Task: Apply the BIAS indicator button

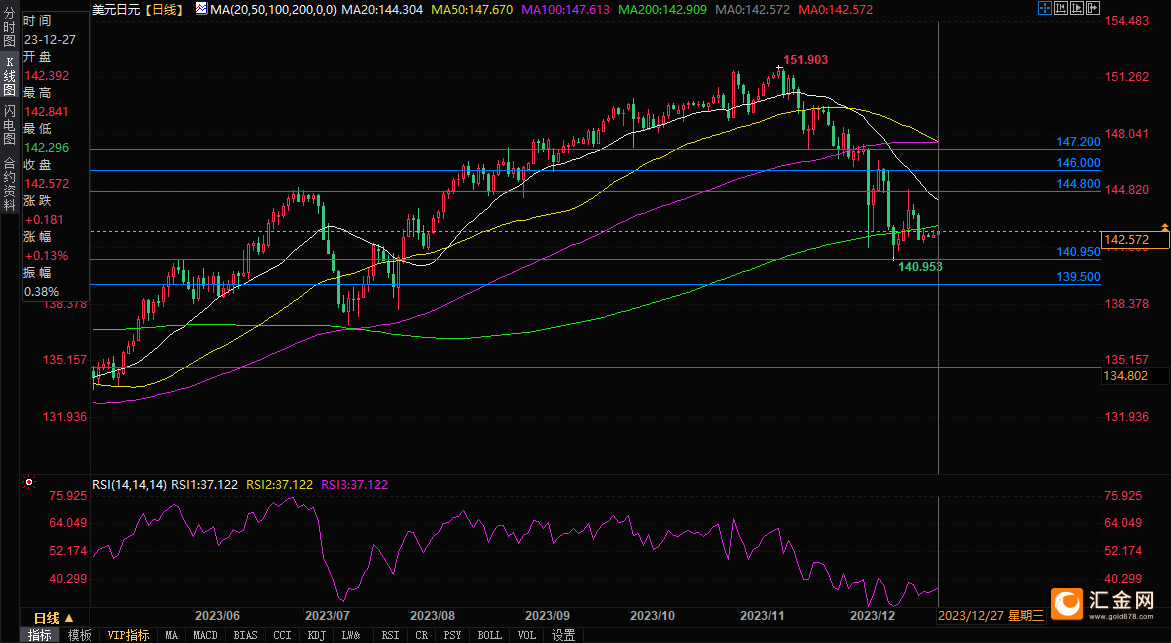Action: click(x=245, y=636)
